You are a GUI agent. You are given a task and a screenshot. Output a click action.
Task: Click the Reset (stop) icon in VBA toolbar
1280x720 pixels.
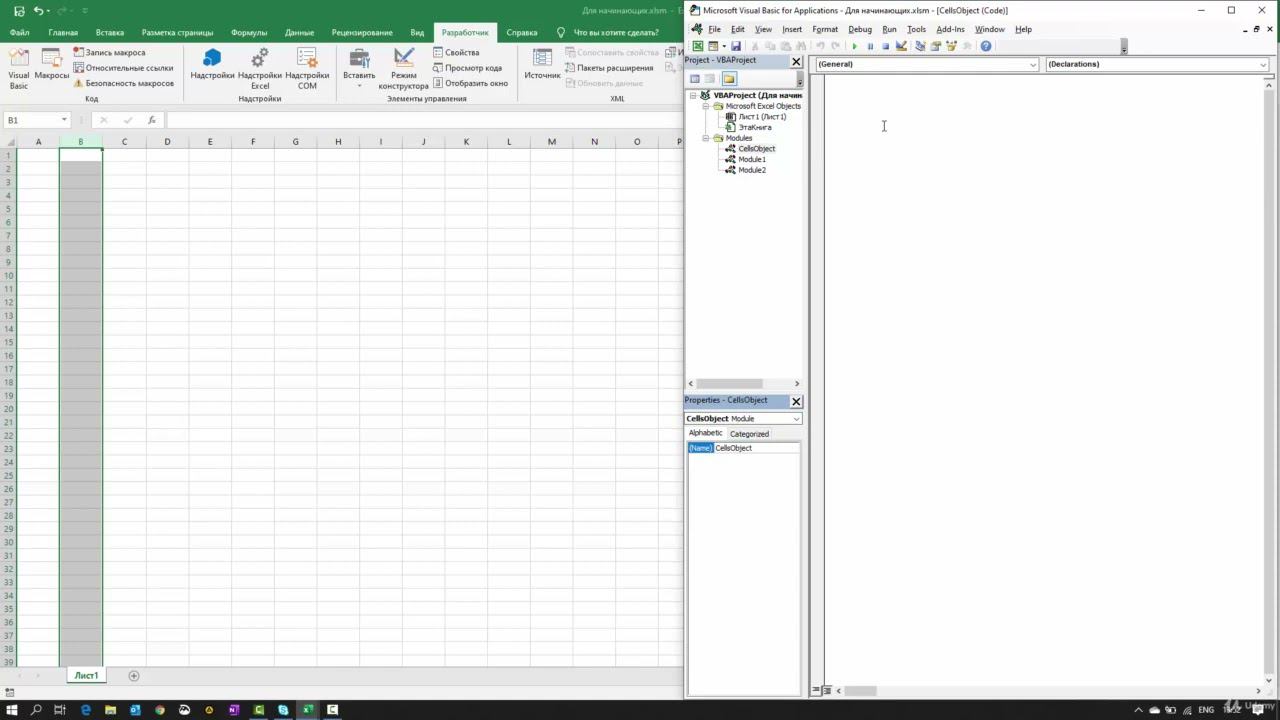pyautogui.click(x=885, y=46)
